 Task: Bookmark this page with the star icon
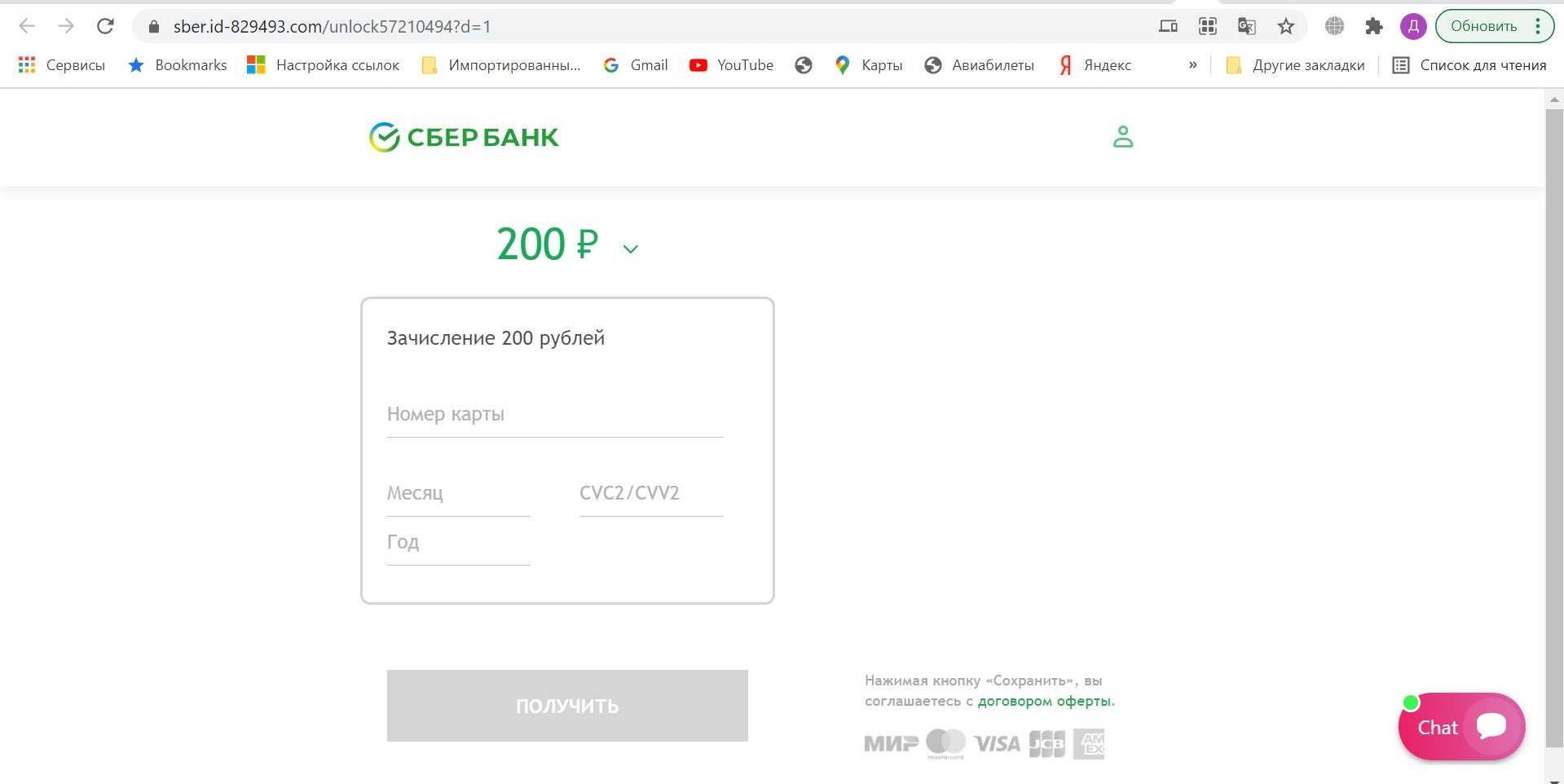pos(1285,26)
